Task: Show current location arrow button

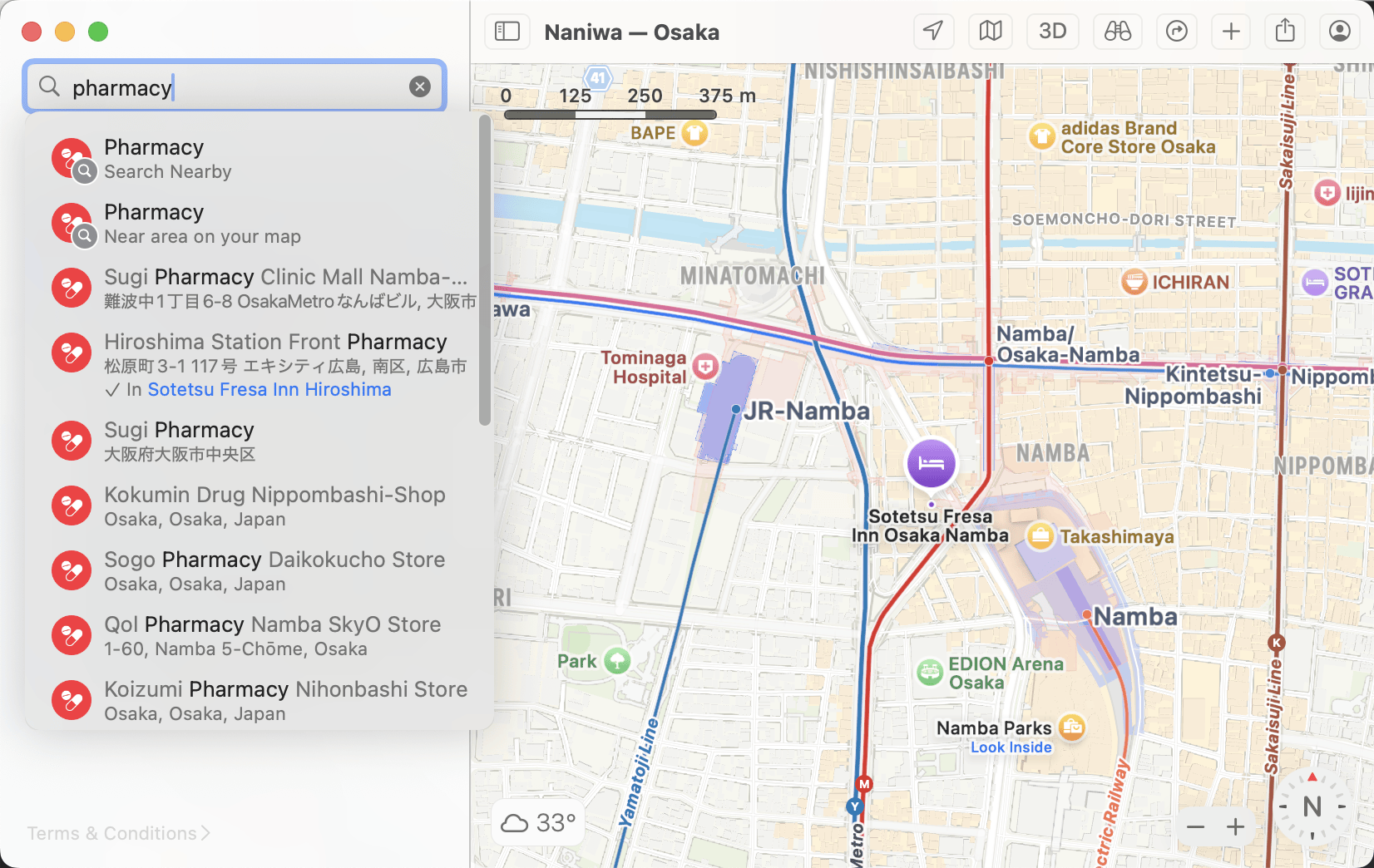Action: [x=933, y=32]
